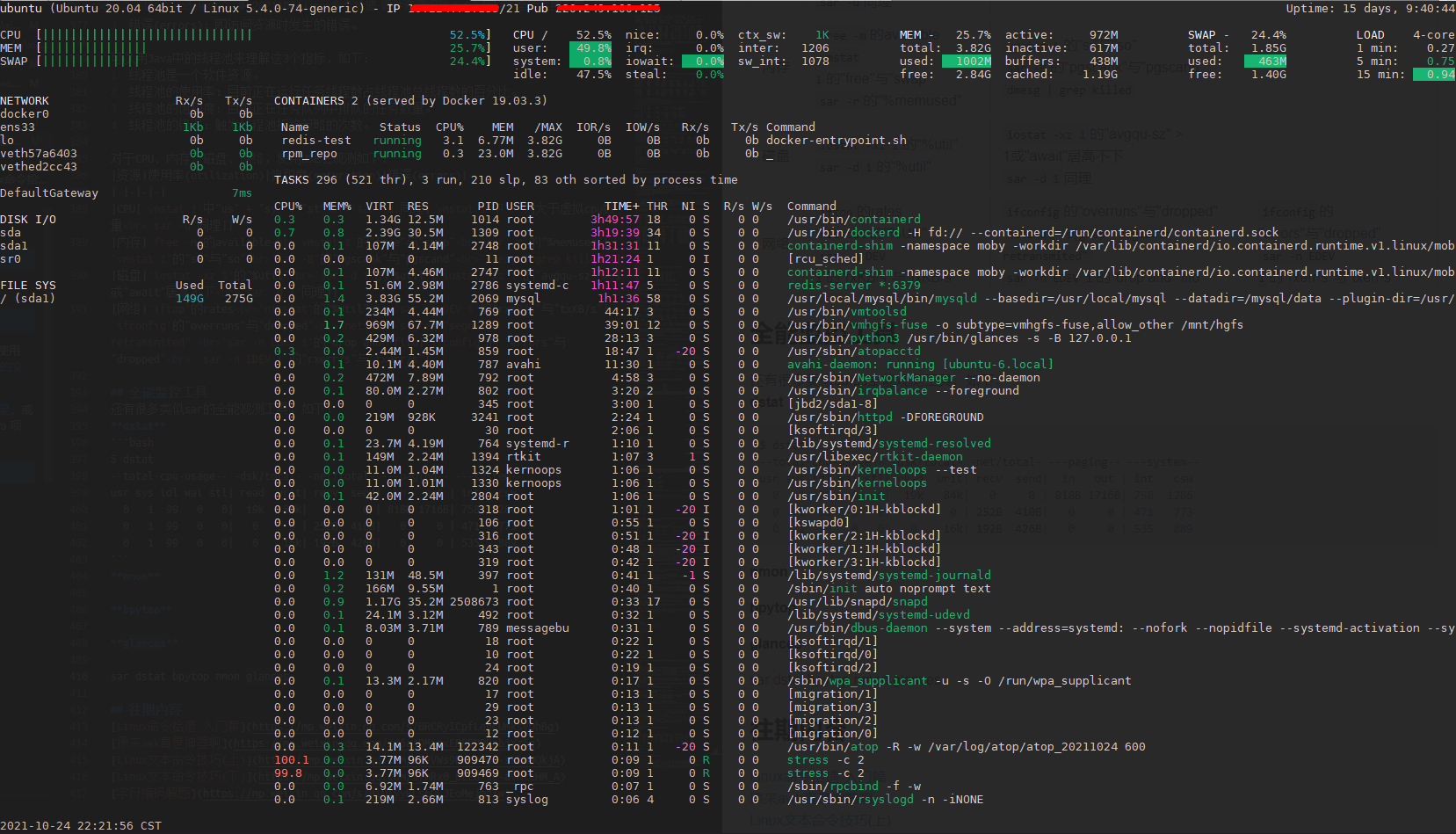The height and width of the screenshot is (834, 1456).
Task: Click the "[jbd2/sda1-8]" kernel thread
Action: pyautogui.click(x=833, y=404)
